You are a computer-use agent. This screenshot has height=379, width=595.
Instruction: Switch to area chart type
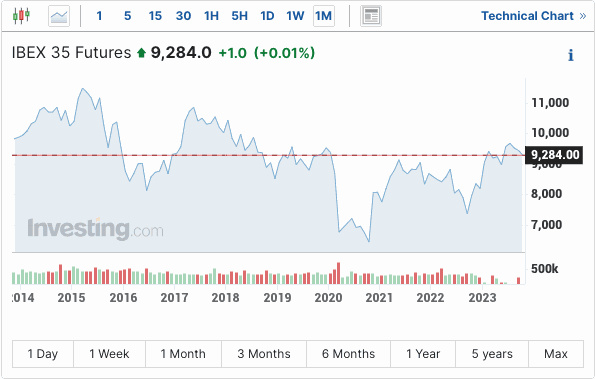[59, 16]
